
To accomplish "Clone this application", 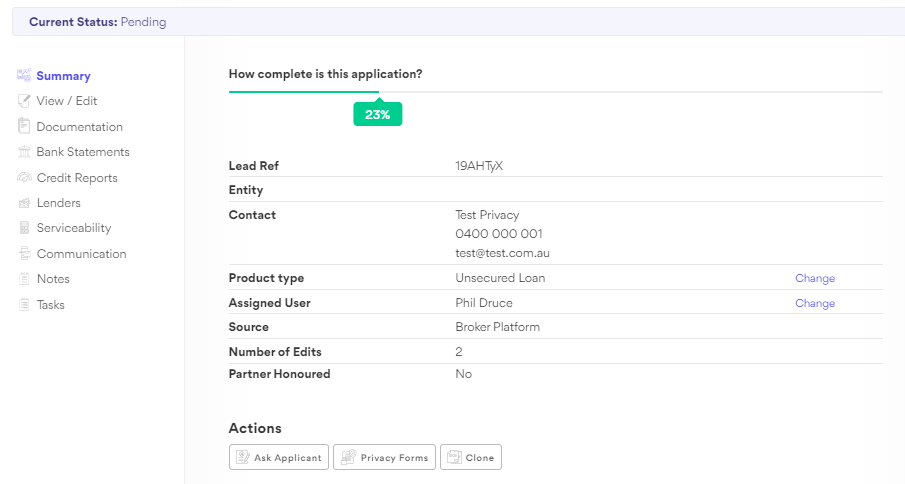I will point(470,457).
